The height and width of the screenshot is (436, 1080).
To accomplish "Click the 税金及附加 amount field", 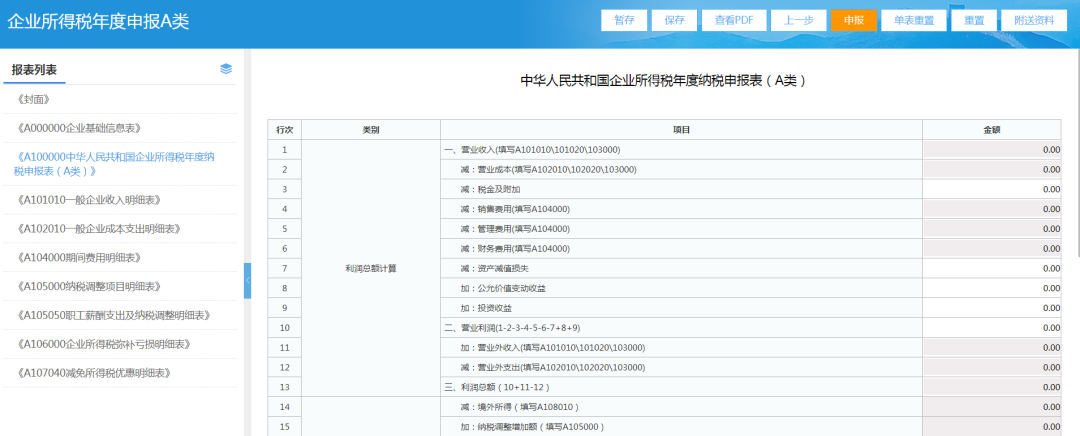I will pos(991,189).
